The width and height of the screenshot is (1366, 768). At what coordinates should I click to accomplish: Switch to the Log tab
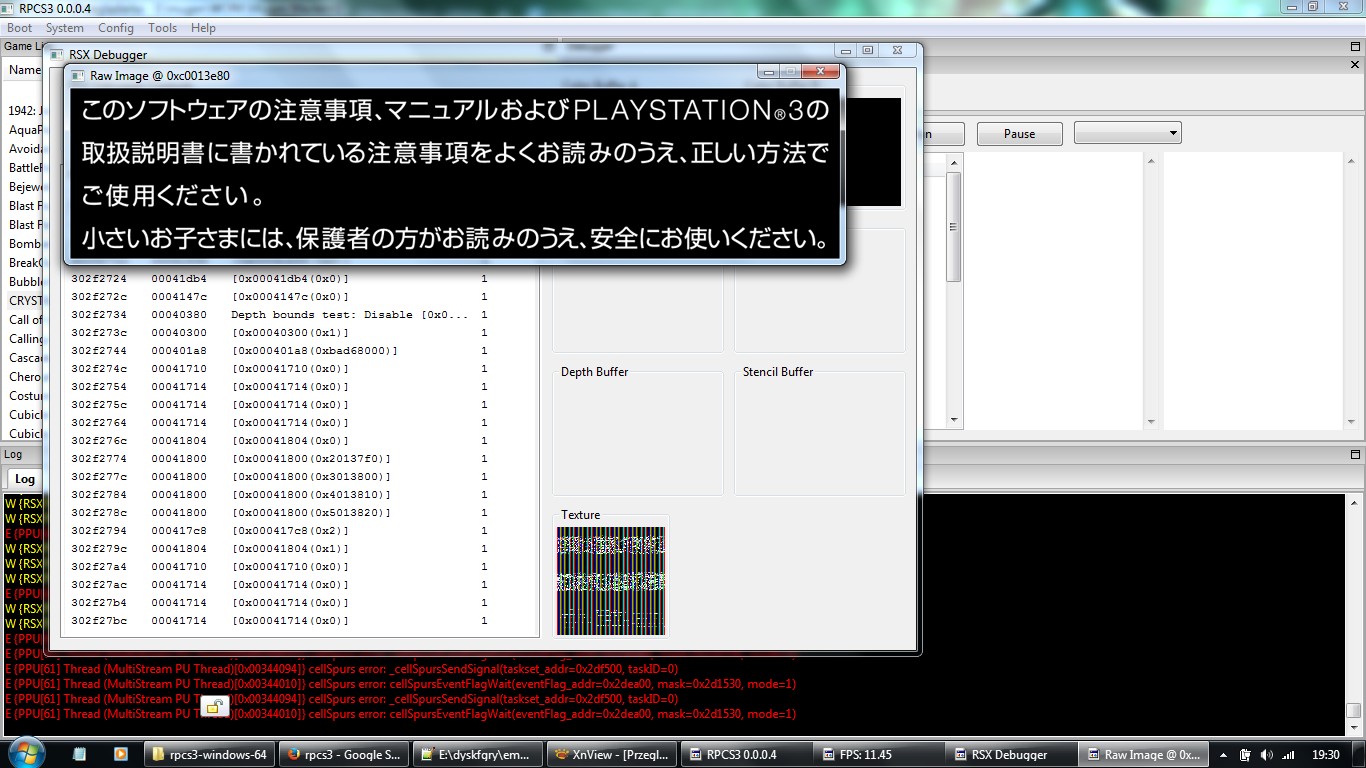coord(24,479)
